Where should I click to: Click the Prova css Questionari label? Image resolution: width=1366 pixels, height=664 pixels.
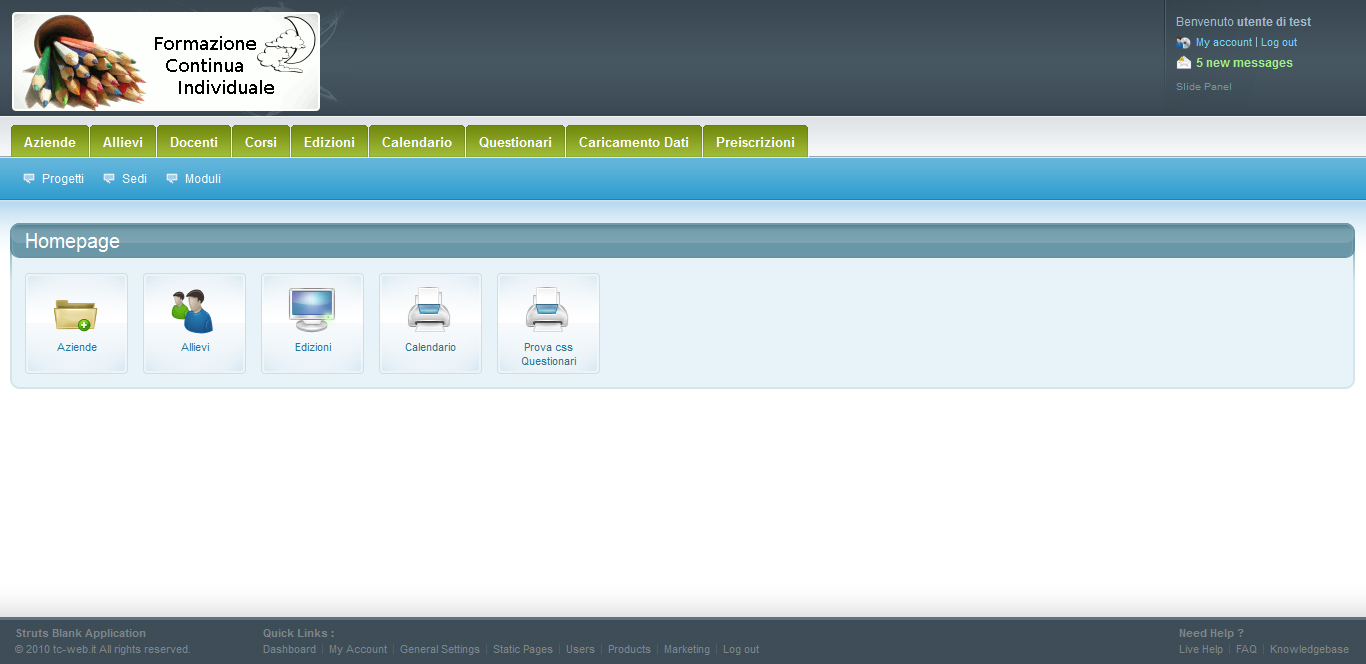tap(548, 354)
